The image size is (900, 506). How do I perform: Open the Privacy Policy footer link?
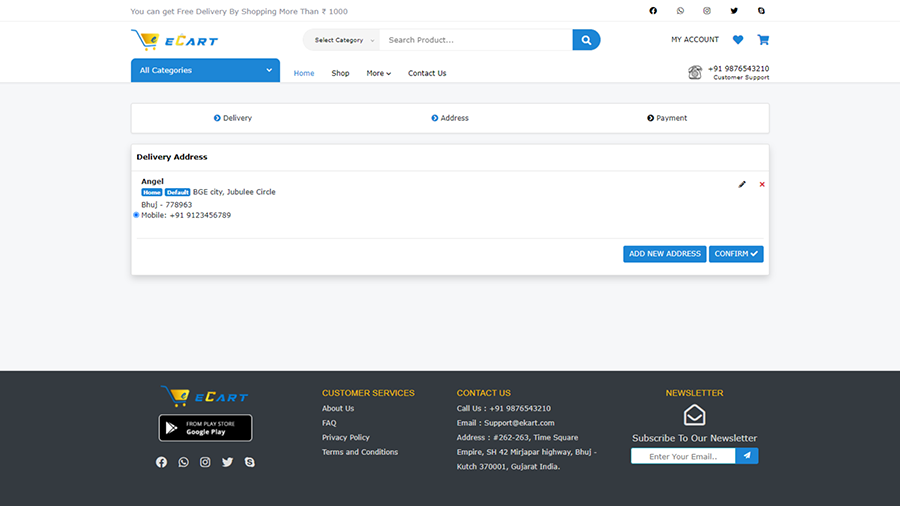346,437
